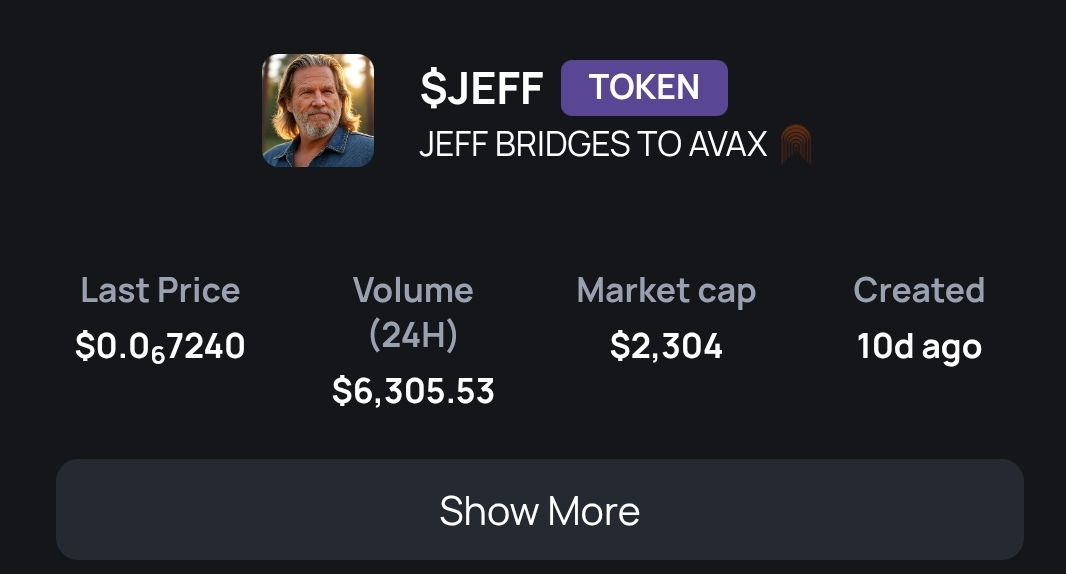This screenshot has width=1066, height=574.
Task: Click the Market cap label
Action: (x=666, y=290)
